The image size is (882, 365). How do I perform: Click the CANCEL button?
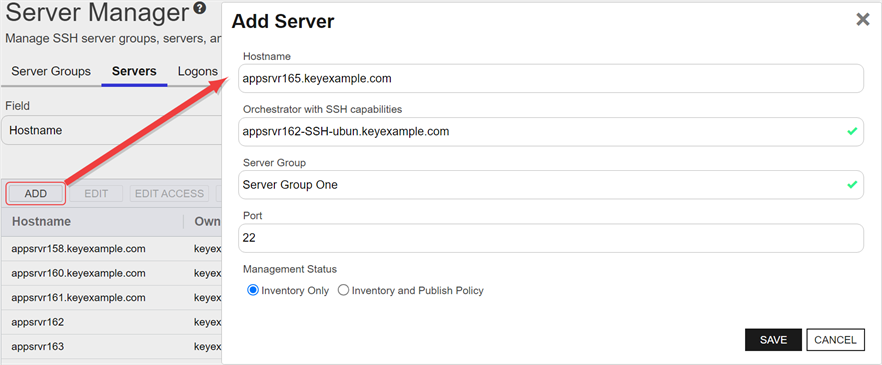point(835,340)
